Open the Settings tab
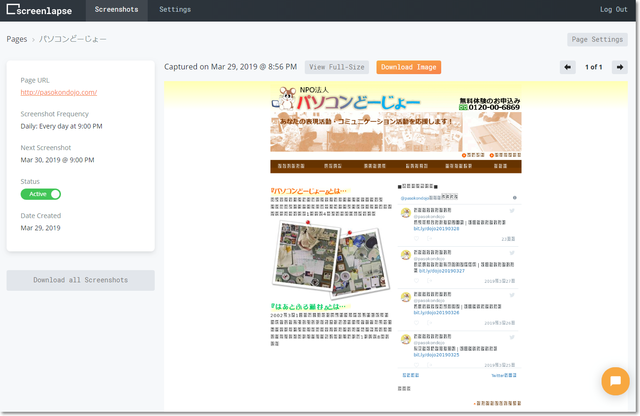The width and height of the screenshot is (640, 416). [x=175, y=10]
